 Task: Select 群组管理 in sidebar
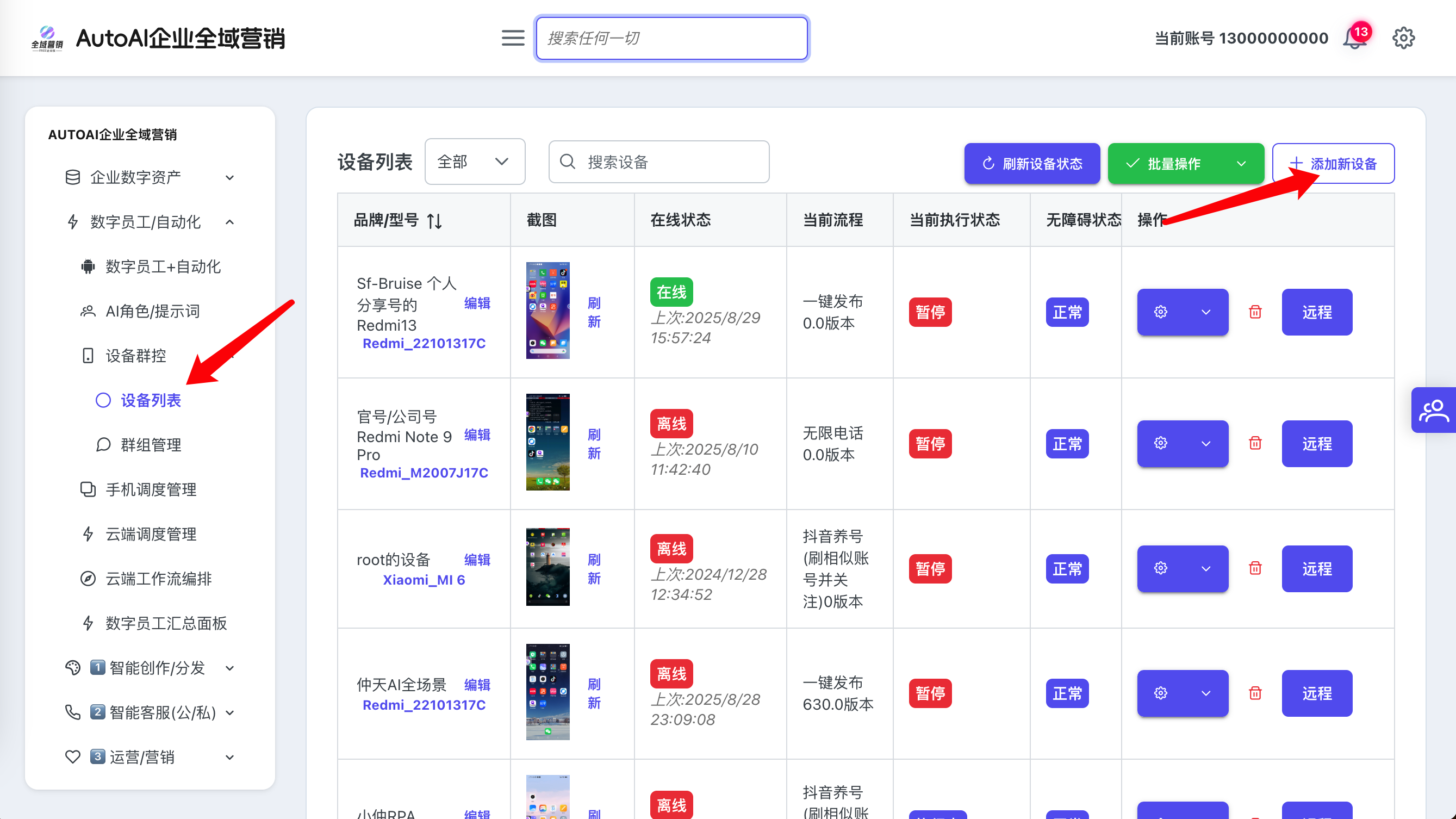tap(139, 445)
